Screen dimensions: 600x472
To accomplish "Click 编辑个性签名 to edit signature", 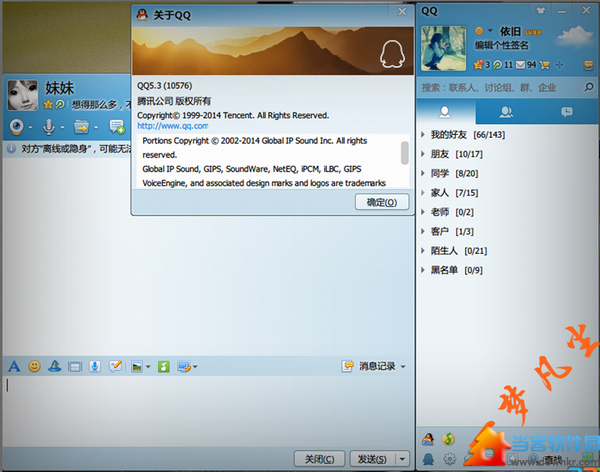I will coord(501,46).
